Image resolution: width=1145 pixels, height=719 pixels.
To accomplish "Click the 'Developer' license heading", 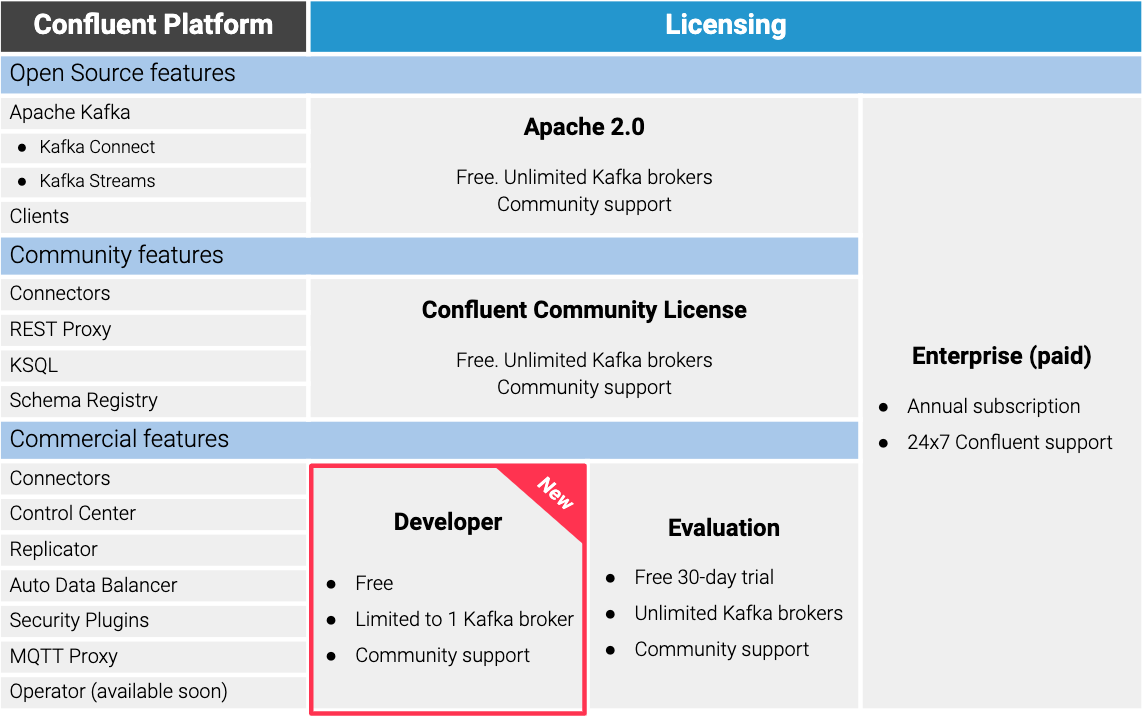I will [448, 523].
